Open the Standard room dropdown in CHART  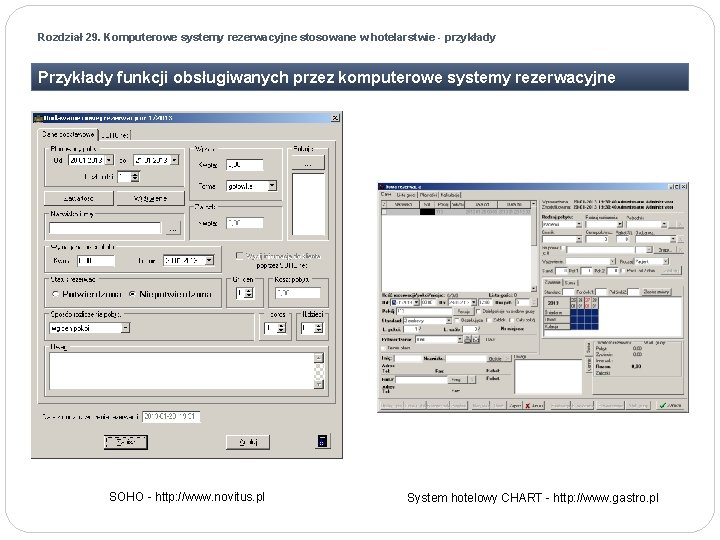(449, 320)
